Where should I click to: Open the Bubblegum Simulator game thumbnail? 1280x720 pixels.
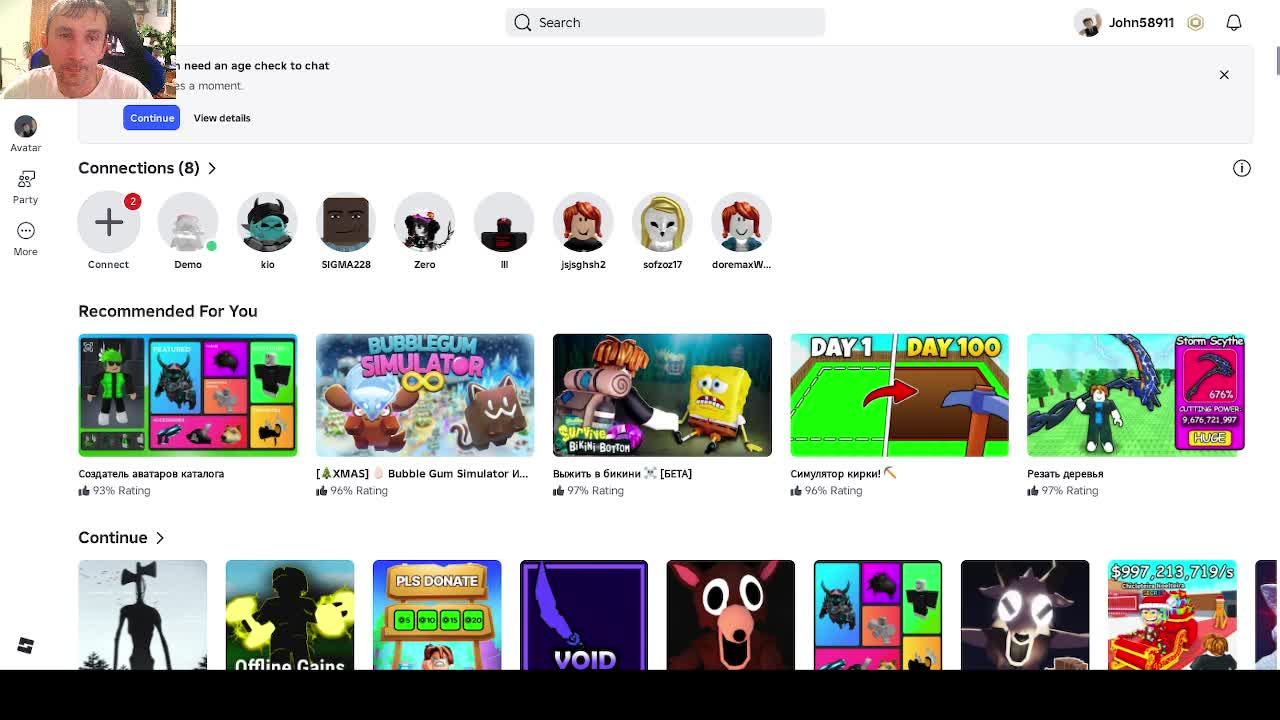[425, 395]
